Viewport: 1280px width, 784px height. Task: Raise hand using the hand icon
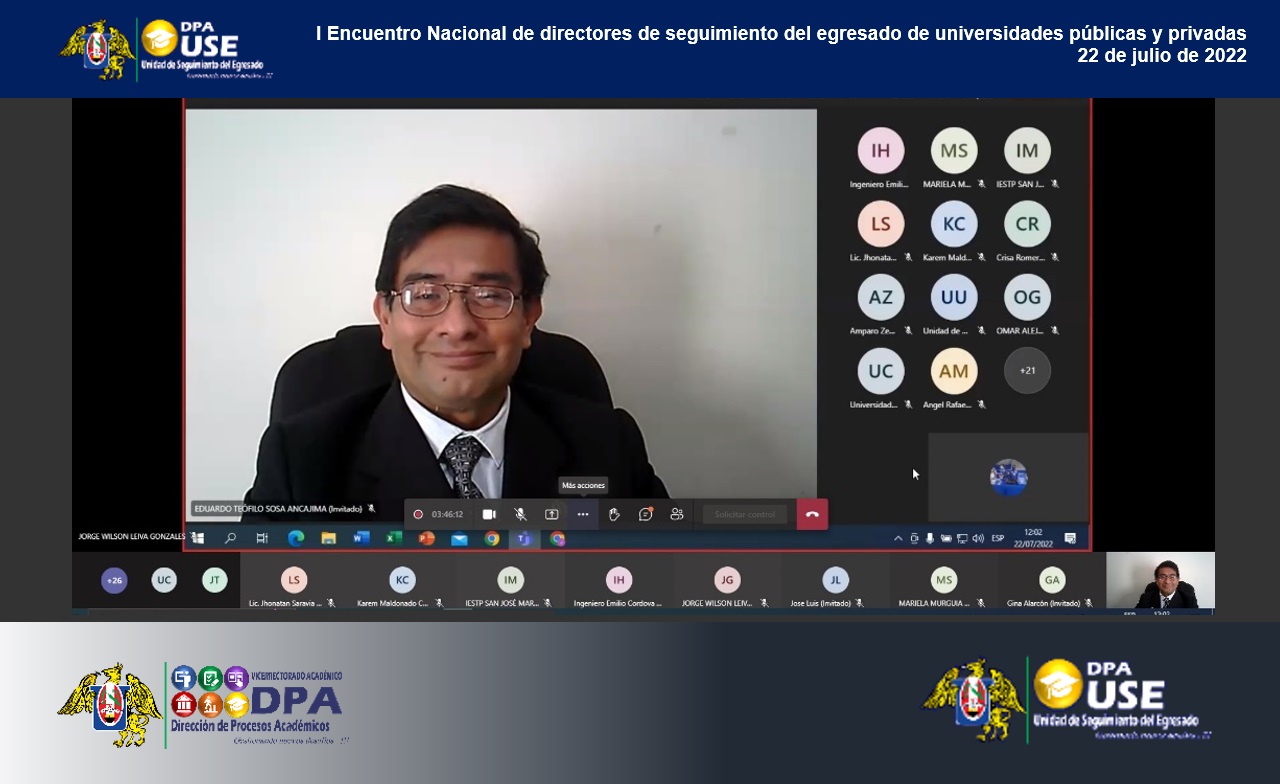[614, 514]
